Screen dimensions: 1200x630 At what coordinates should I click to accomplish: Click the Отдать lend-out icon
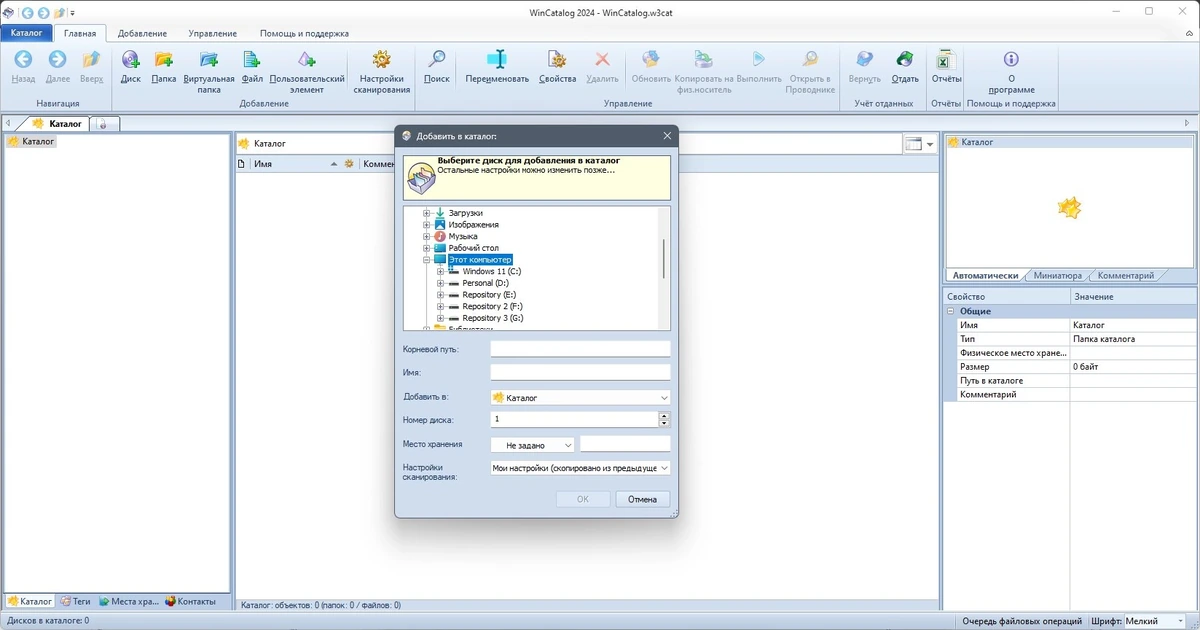[x=905, y=66]
